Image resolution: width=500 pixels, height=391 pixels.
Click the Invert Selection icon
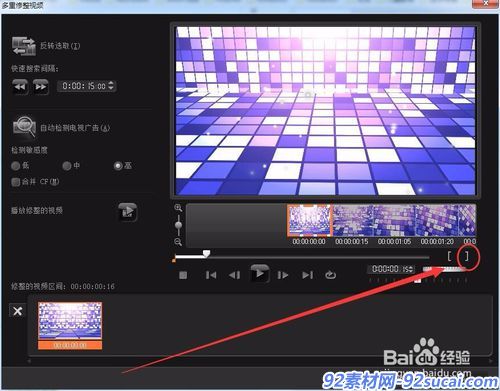(24, 46)
